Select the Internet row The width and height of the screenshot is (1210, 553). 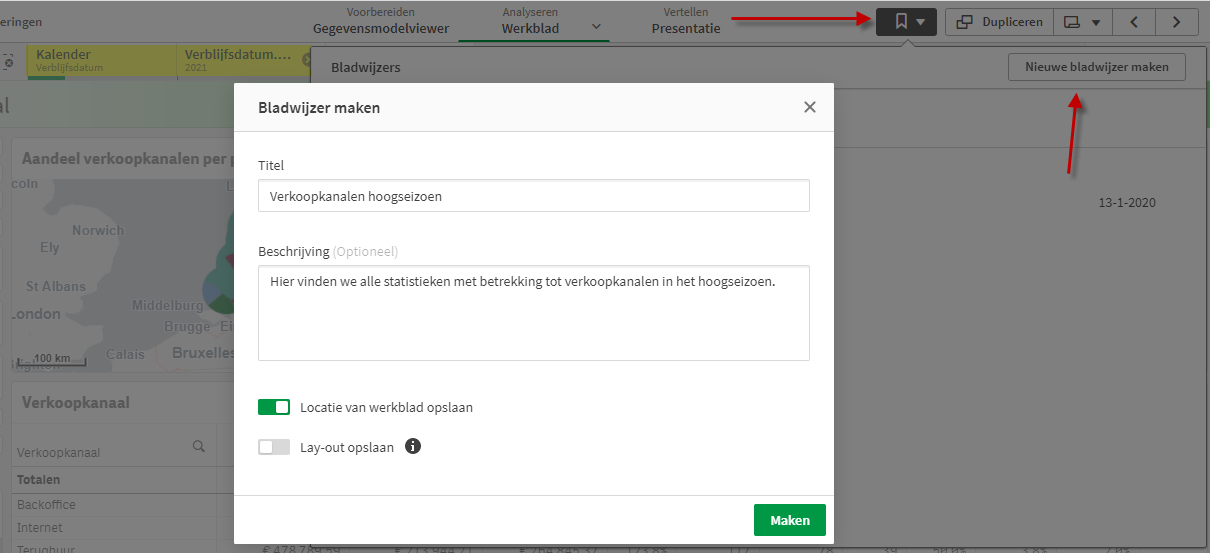pyautogui.click(x=39, y=527)
